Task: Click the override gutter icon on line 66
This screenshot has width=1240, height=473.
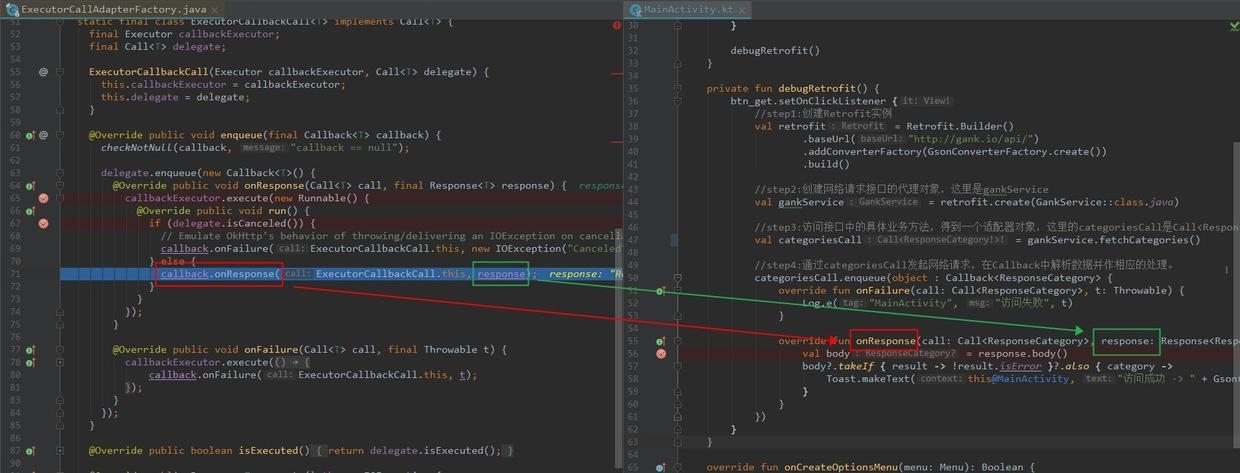Action: (30, 211)
